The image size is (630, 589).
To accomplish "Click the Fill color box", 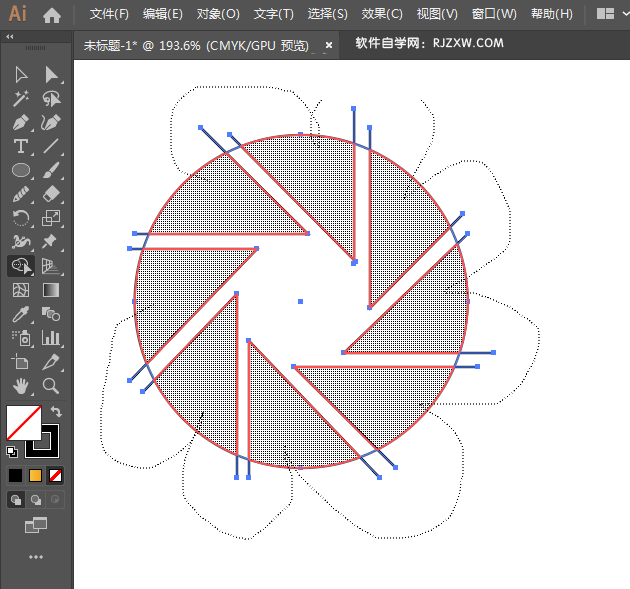I will [x=24, y=423].
